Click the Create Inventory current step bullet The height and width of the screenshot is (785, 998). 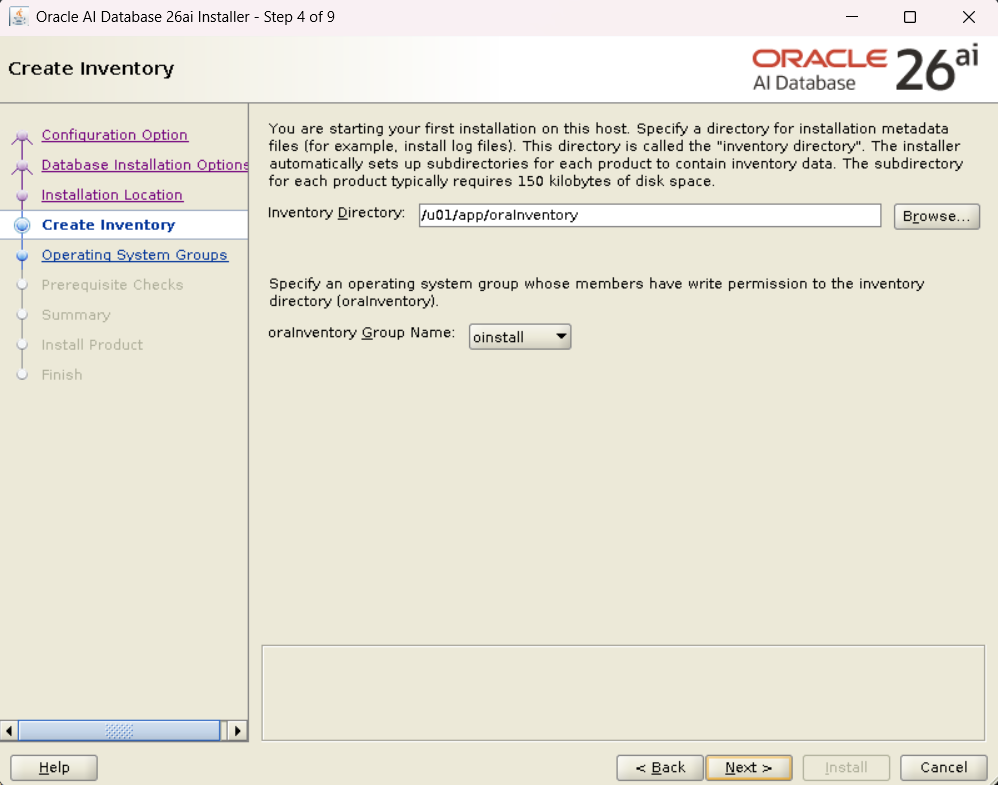coord(22,226)
